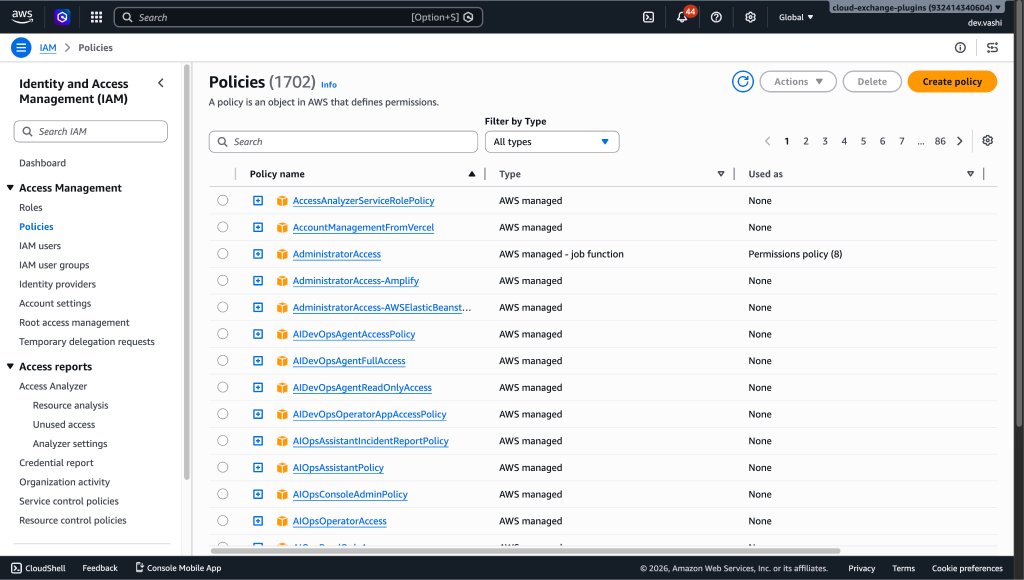Open the help question mark icon
1024x580 pixels.
point(716,17)
